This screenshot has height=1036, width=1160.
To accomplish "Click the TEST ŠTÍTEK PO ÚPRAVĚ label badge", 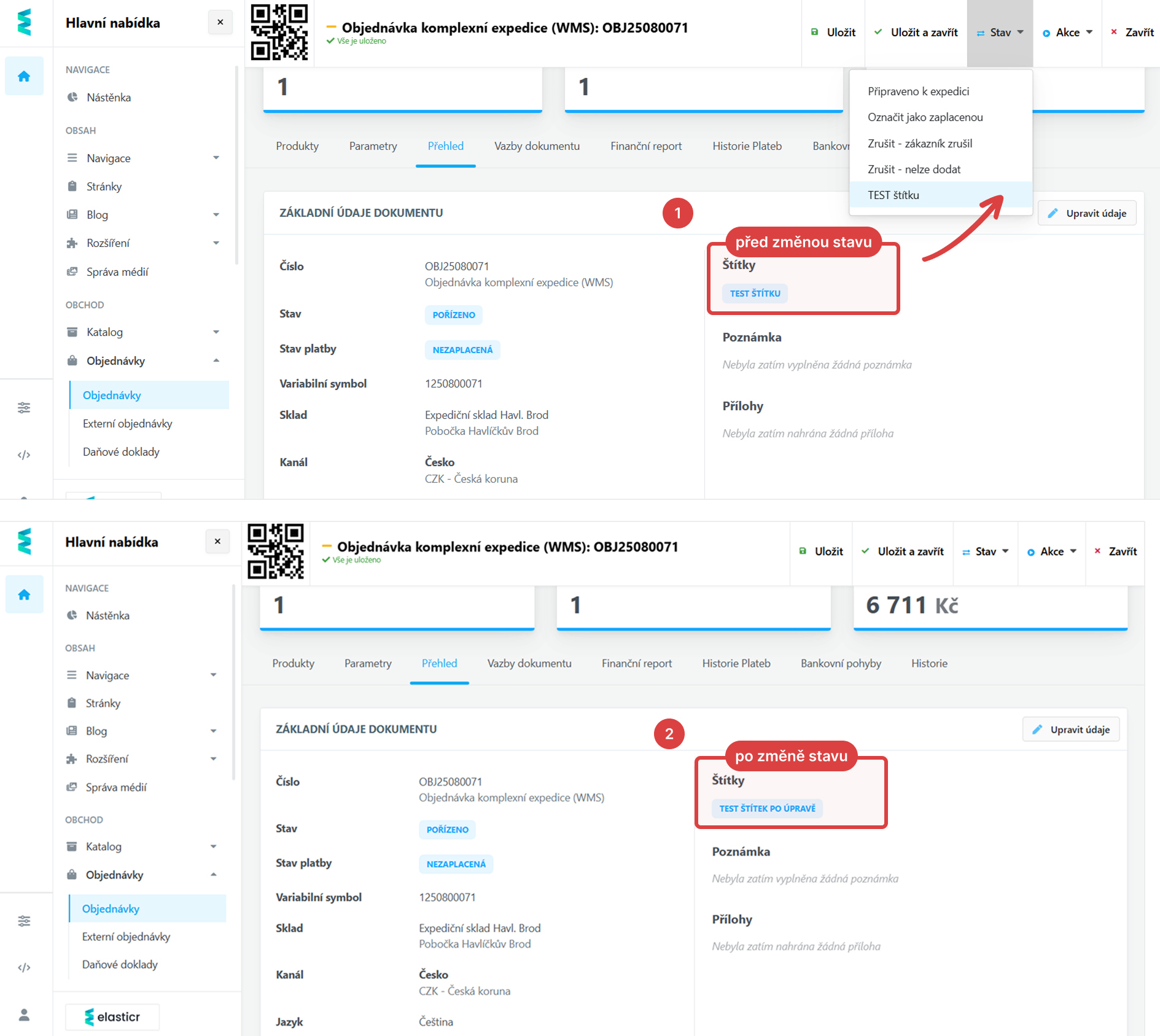I will [x=767, y=808].
